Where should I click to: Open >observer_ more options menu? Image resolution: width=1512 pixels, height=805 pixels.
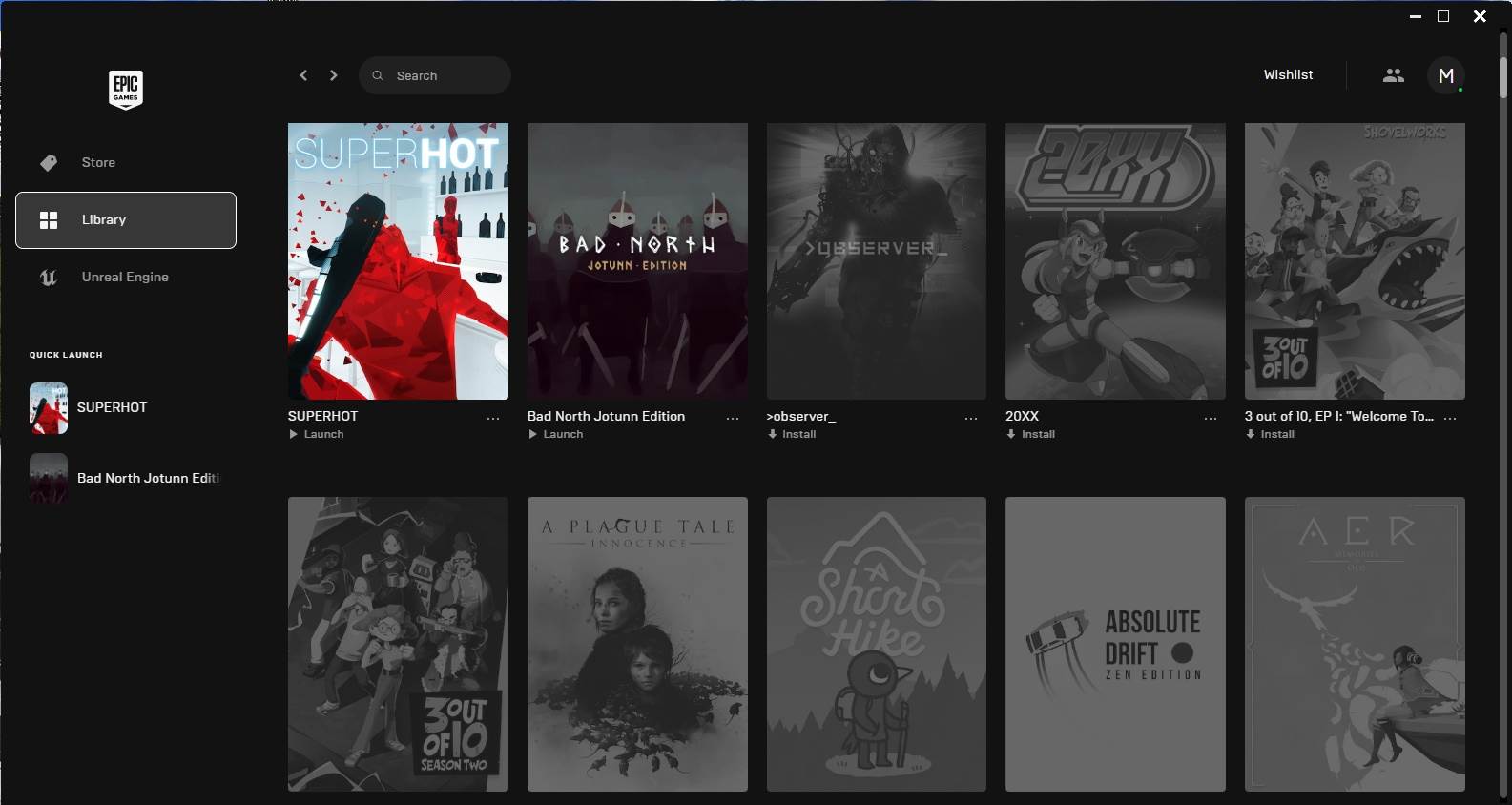[x=971, y=418]
